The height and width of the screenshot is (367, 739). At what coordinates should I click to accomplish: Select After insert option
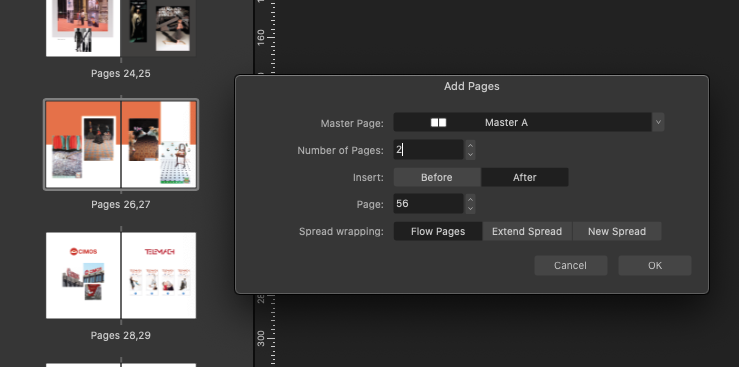[525, 177]
